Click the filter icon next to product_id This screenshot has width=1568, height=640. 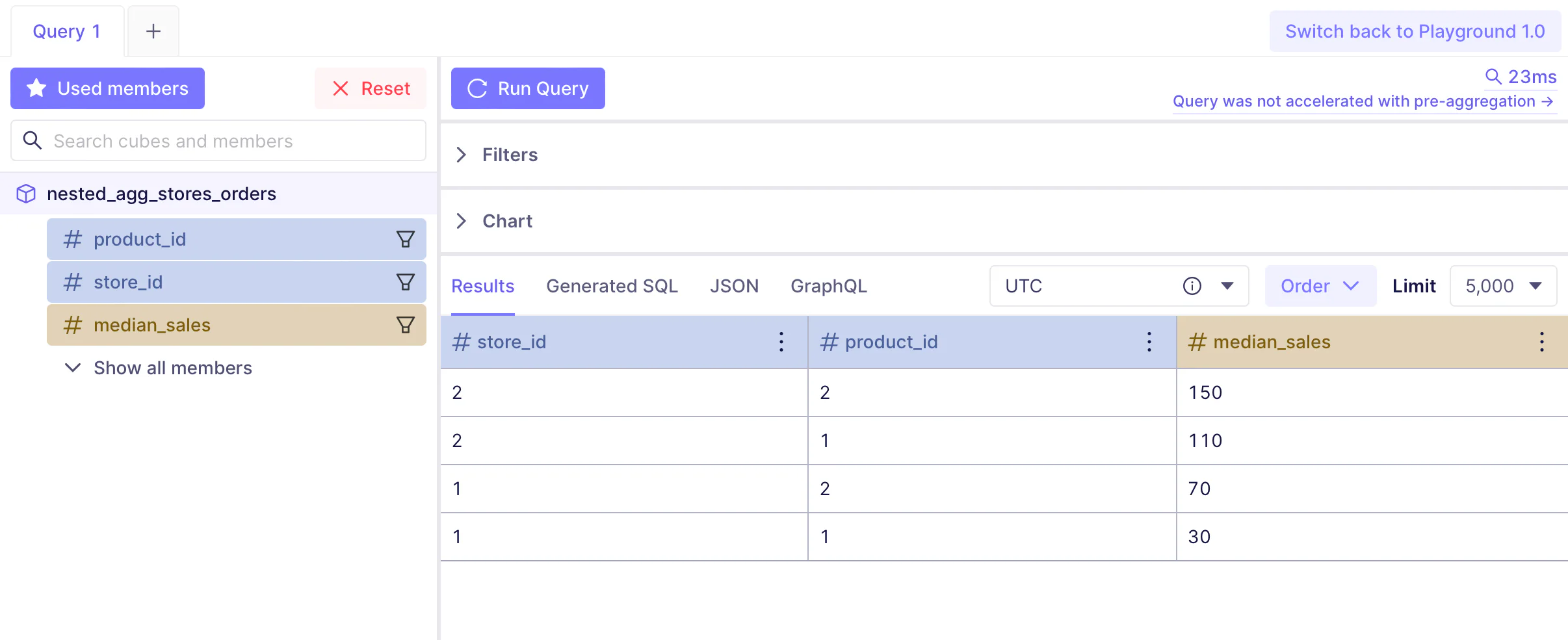pos(405,239)
